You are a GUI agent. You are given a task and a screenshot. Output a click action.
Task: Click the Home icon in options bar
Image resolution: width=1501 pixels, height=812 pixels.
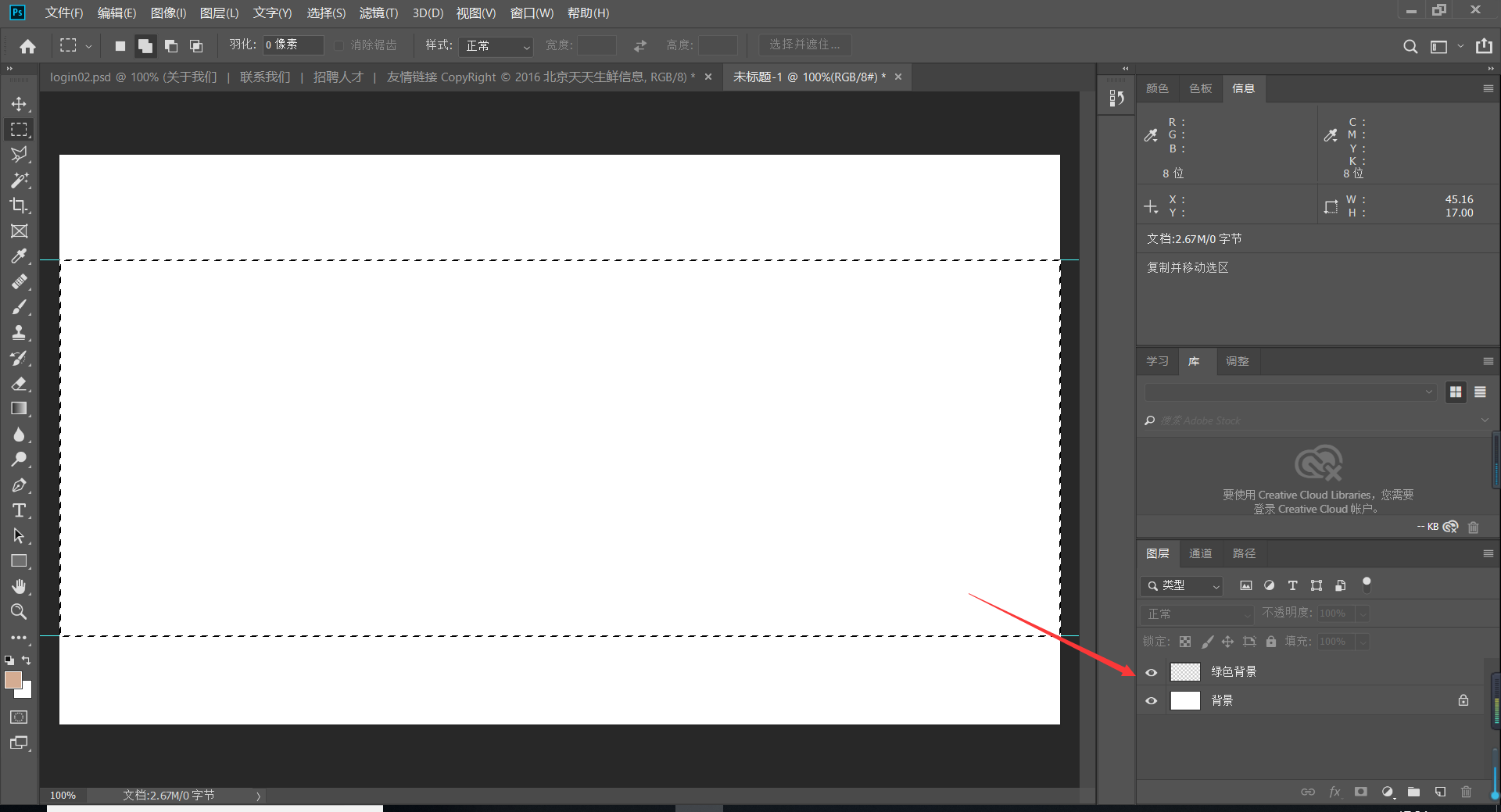[28, 46]
